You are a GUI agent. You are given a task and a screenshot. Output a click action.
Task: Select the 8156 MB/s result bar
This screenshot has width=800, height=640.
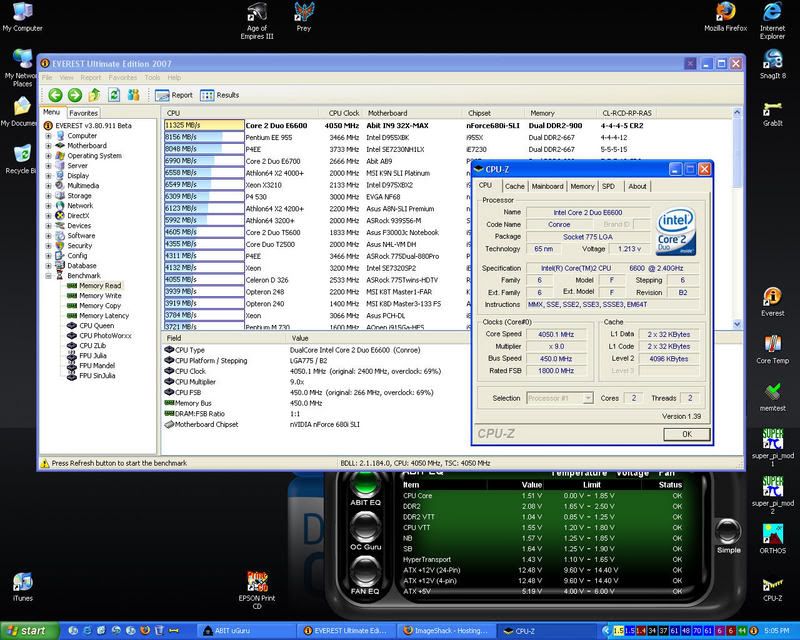pyautogui.click(x=204, y=137)
